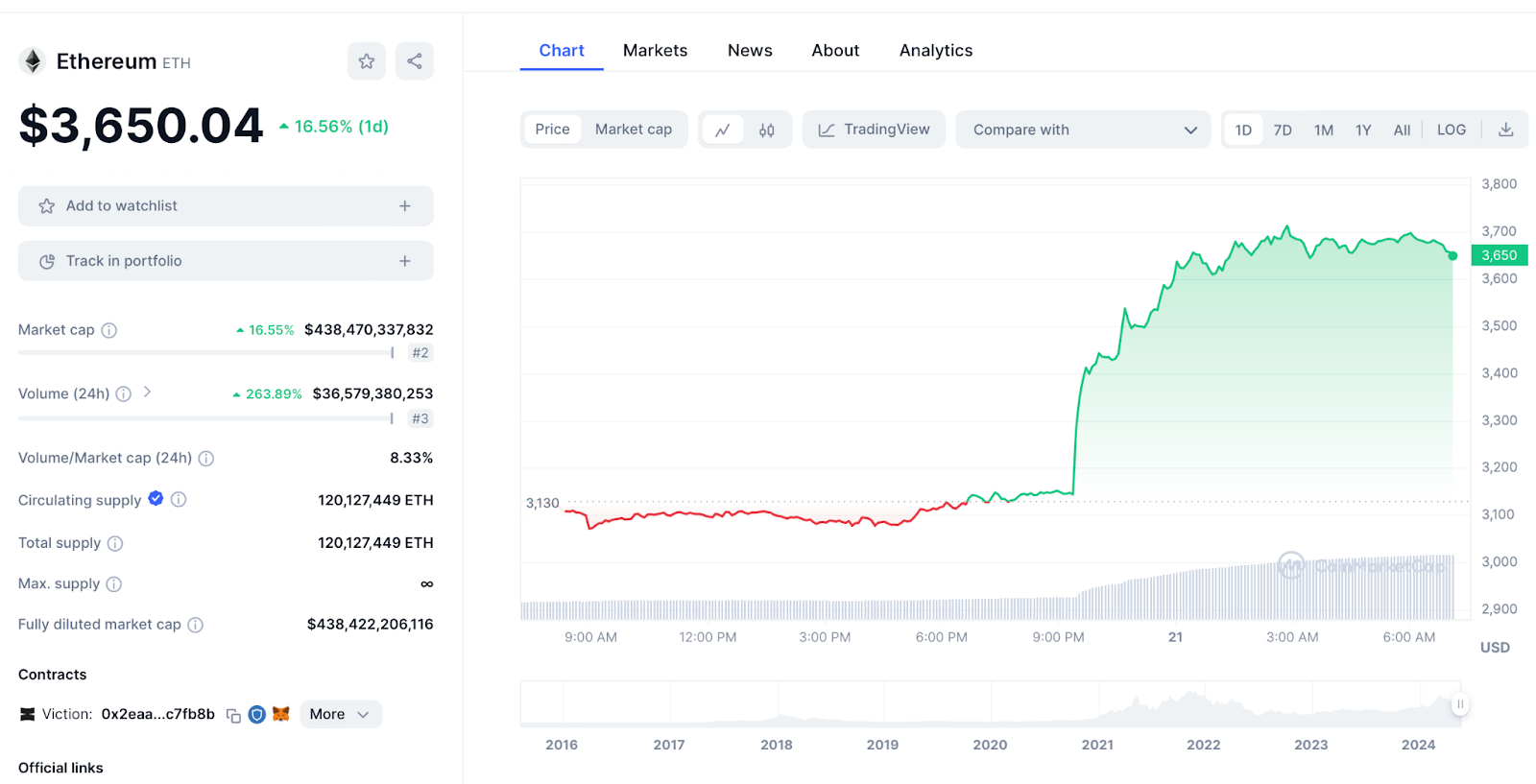Viewport: 1536px width, 784px height.
Task: Click Track in portfolio button
Action: pyautogui.click(x=226, y=261)
